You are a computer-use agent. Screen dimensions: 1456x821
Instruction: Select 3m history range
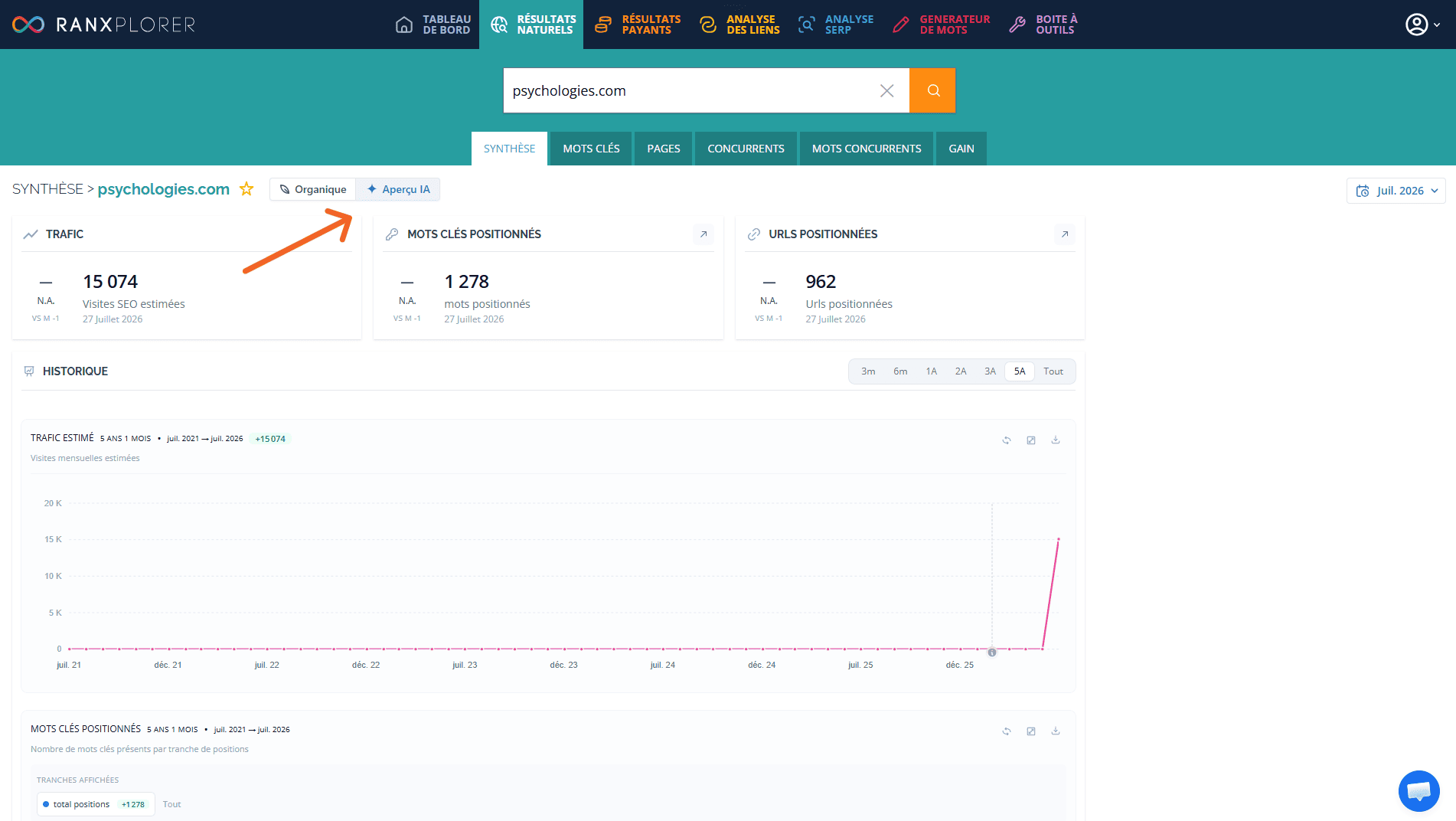click(868, 371)
